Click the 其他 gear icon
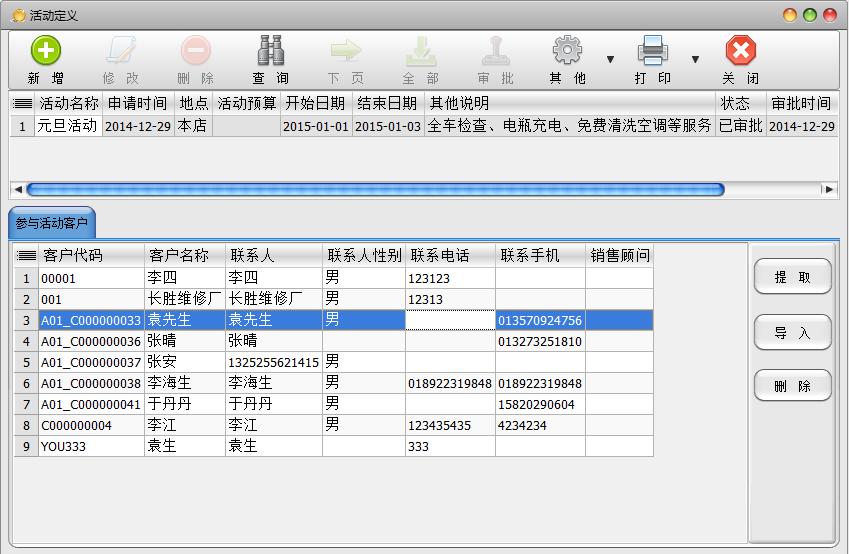849x554 pixels. [567, 51]
